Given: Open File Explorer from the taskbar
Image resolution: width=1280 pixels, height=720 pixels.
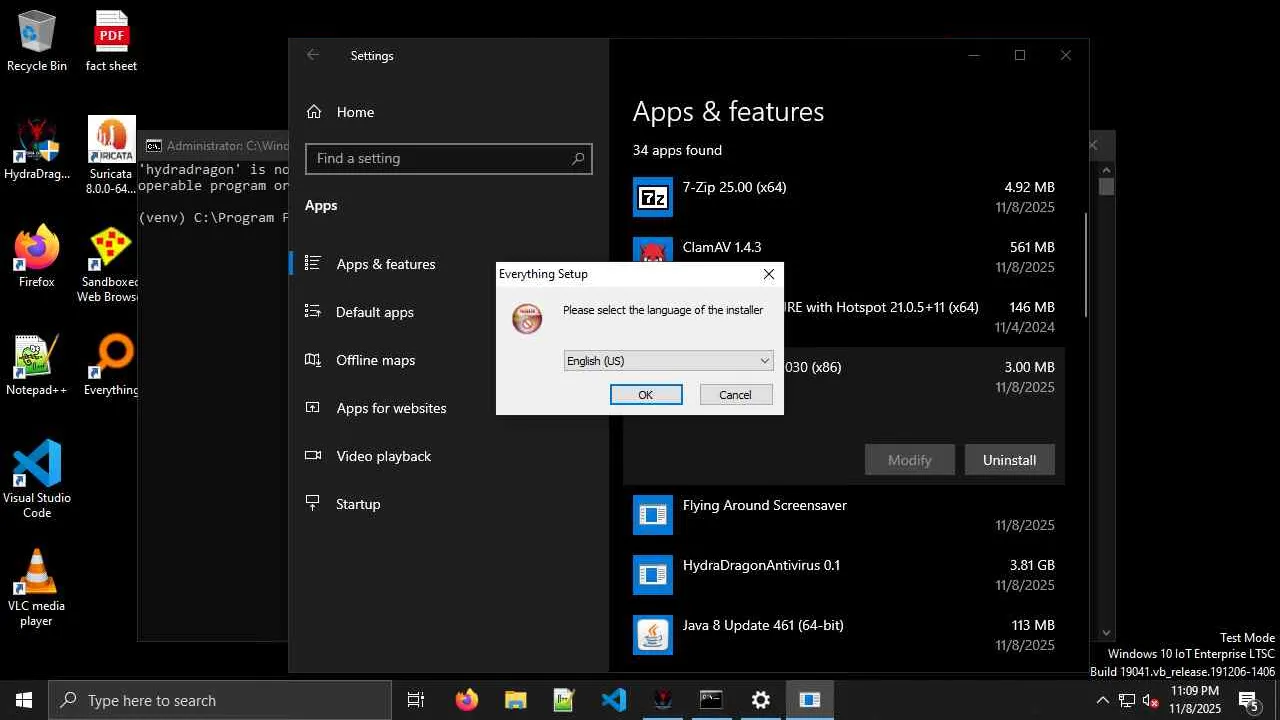Looking at the screenshot, I should click(x=515, y=700).
